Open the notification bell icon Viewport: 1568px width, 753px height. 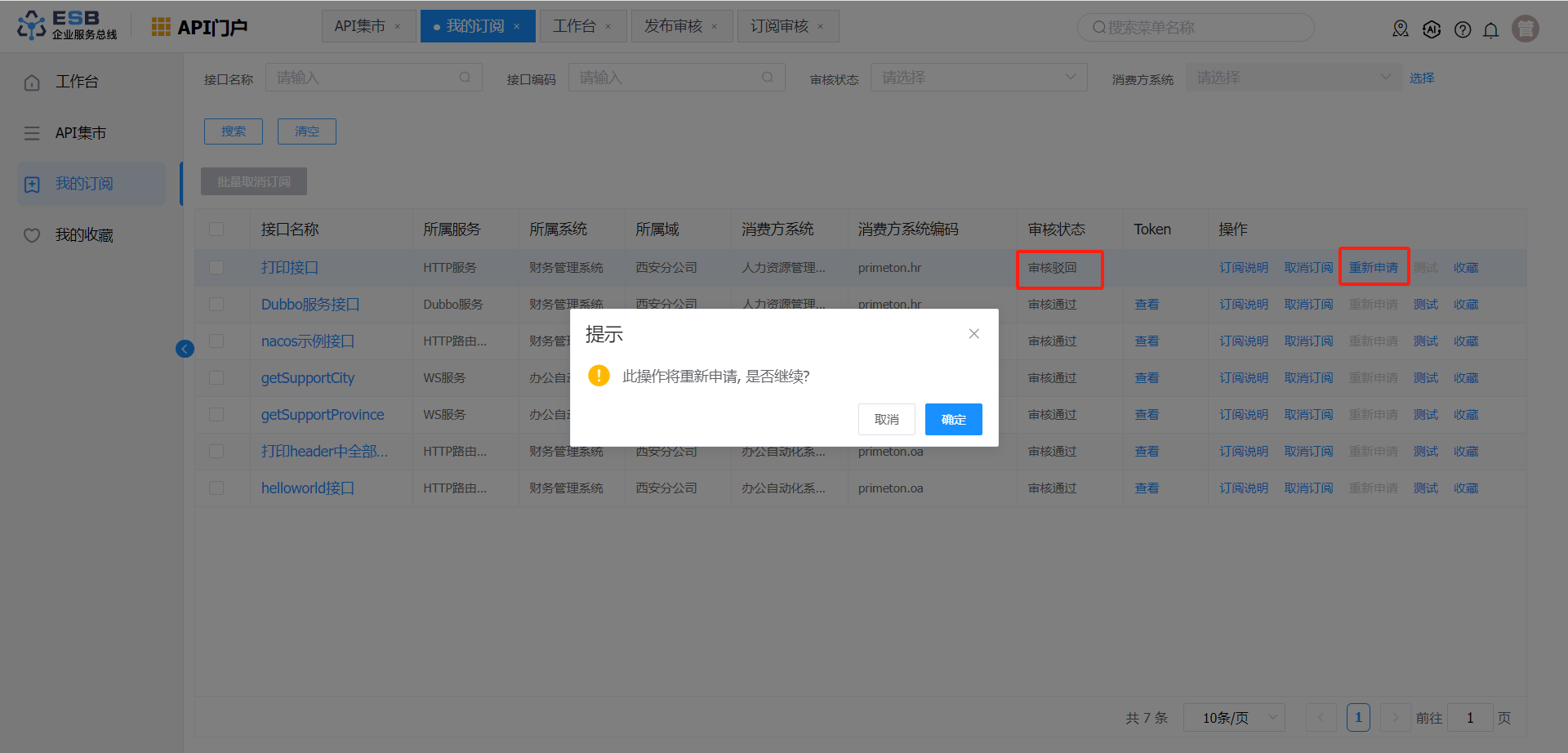click(x=1491, y=30)
